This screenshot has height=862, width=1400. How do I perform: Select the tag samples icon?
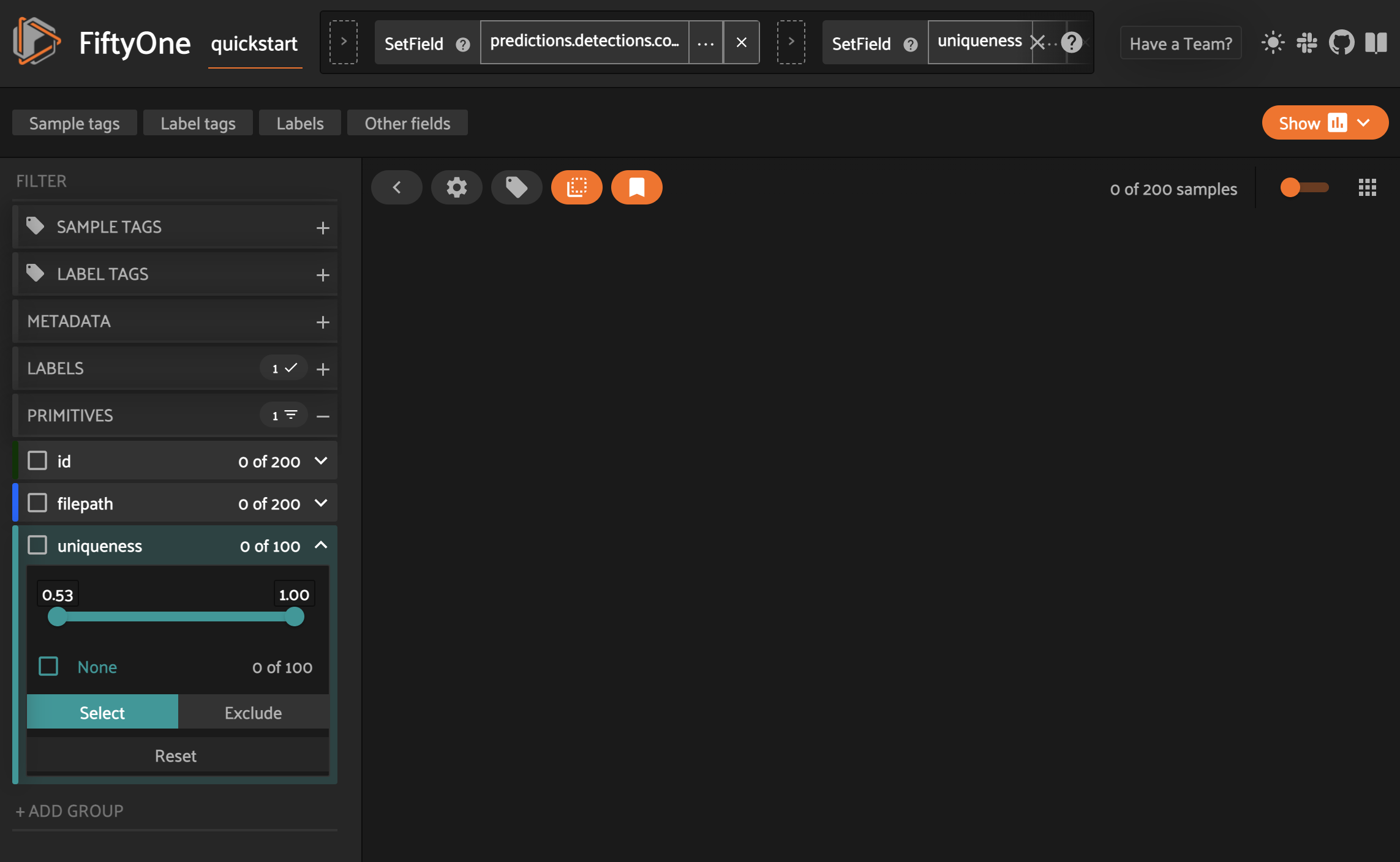(x=516, y=187)
